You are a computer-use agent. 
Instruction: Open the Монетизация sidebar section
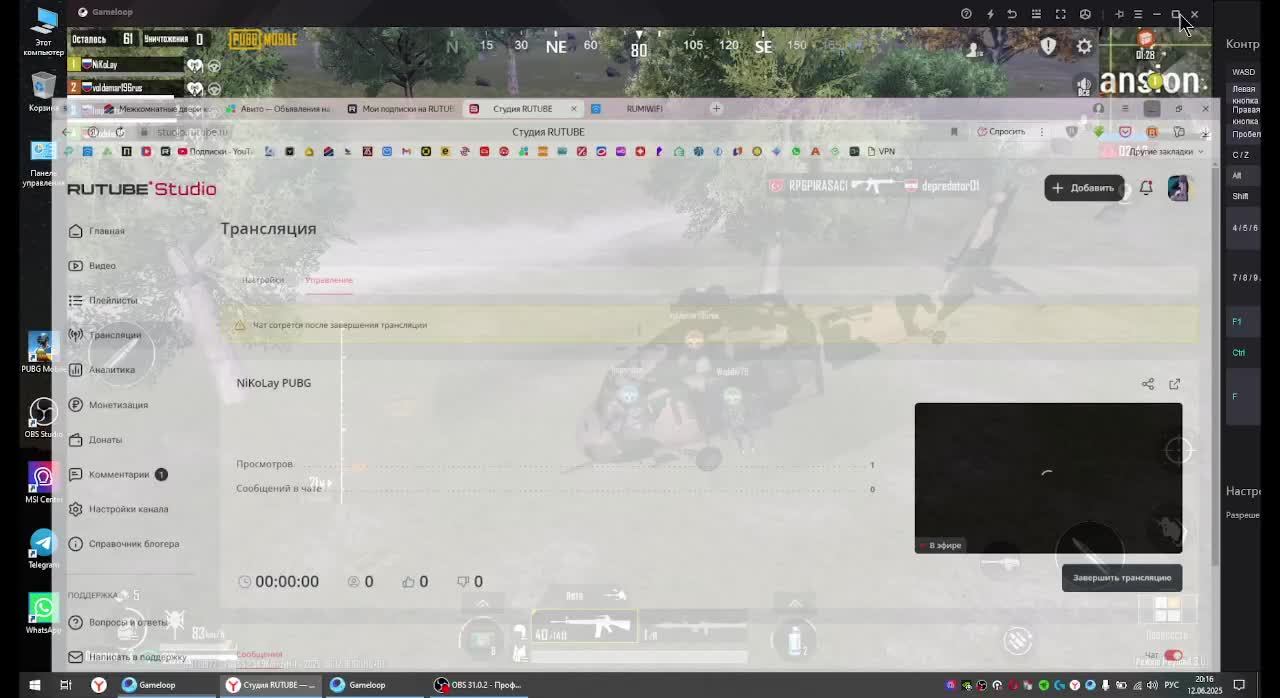click(x=108, y=405)
